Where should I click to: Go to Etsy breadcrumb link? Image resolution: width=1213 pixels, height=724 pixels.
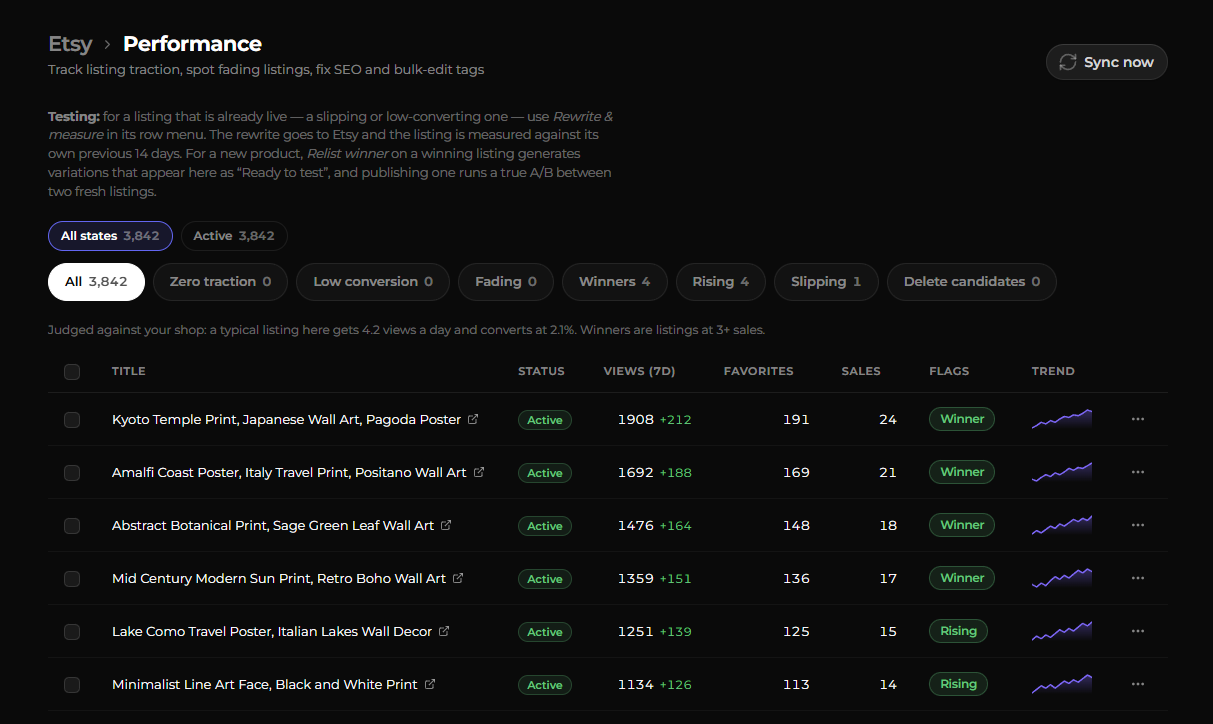pos(70,44)
